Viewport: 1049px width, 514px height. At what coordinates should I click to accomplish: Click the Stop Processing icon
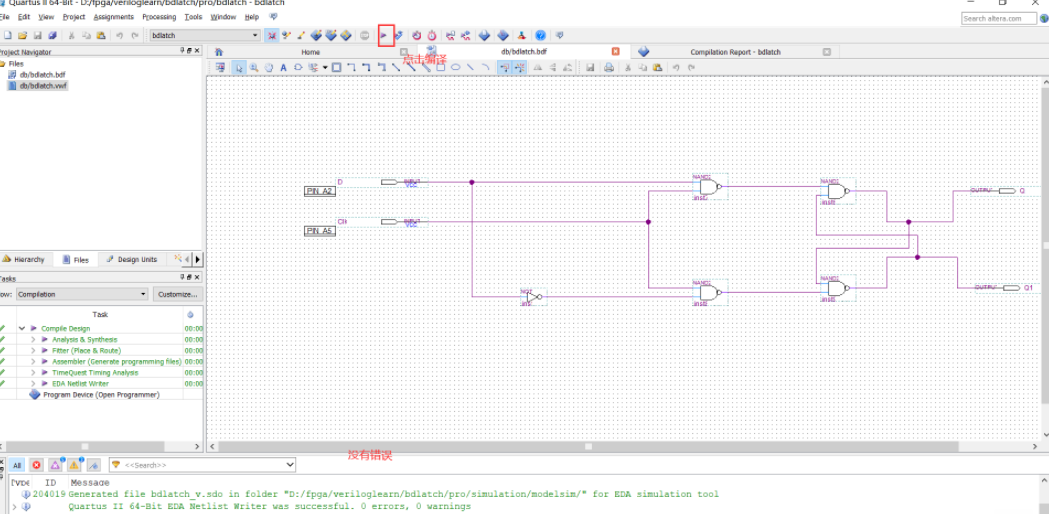coord(364,36)
